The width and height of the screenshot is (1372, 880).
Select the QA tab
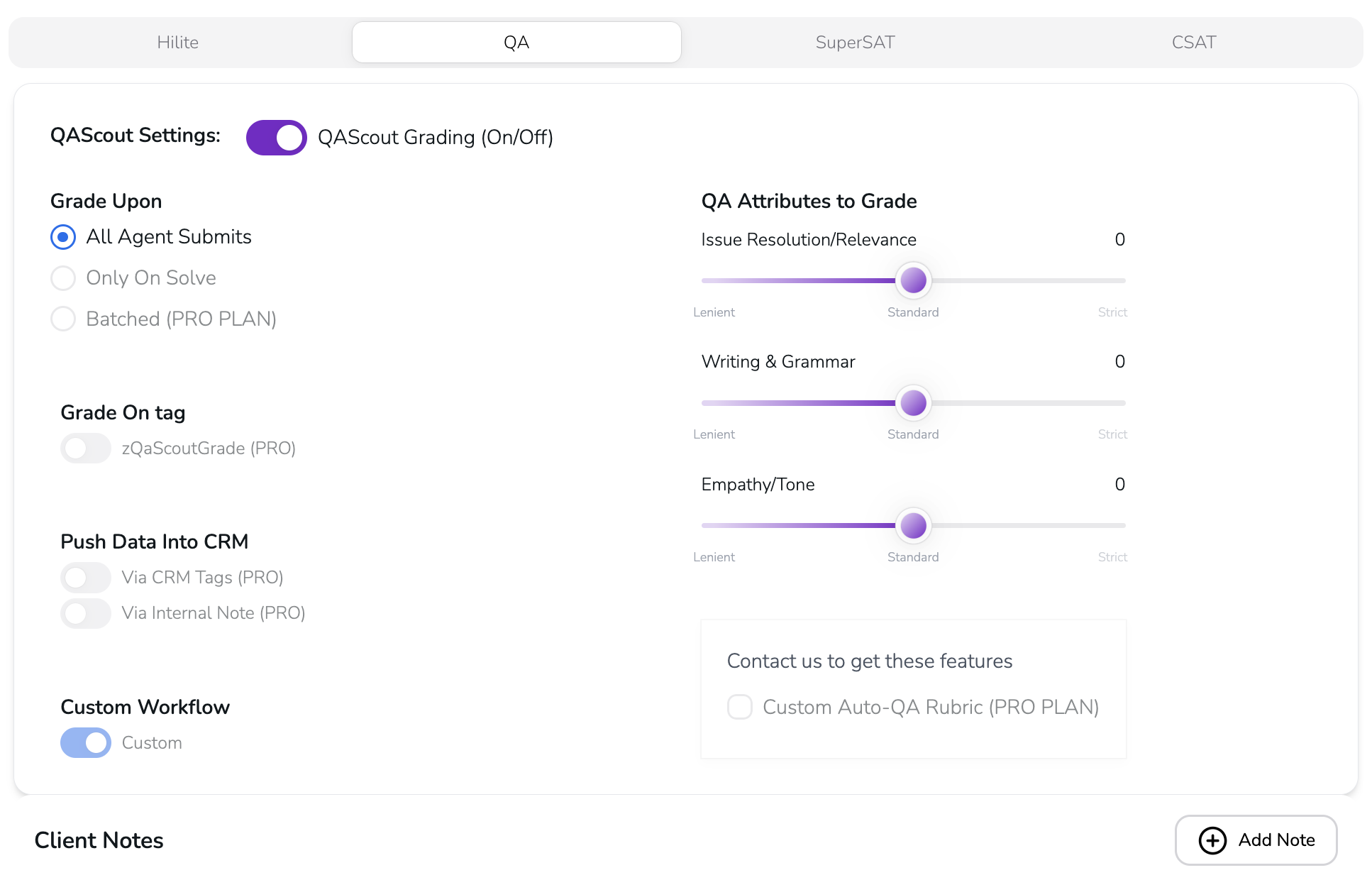pyautogui.click(x=516, y=43)
